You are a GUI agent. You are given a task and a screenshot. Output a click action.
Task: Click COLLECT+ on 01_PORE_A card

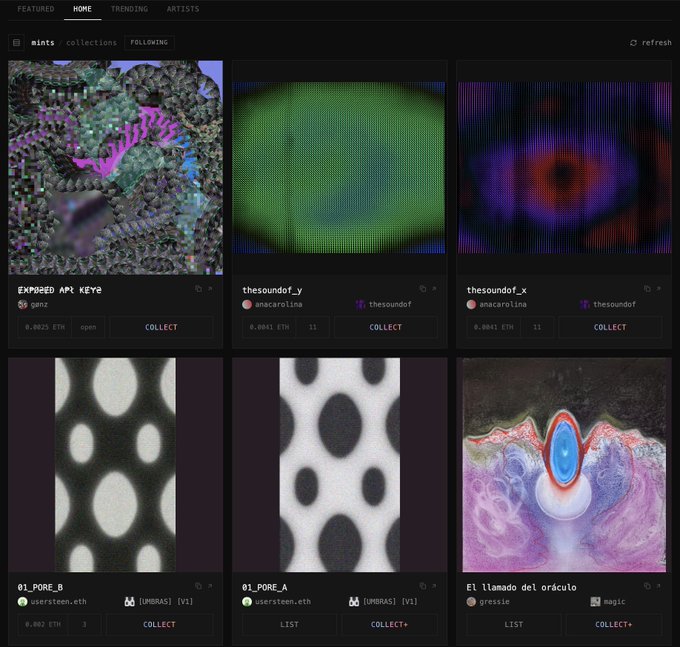point(389,624)
